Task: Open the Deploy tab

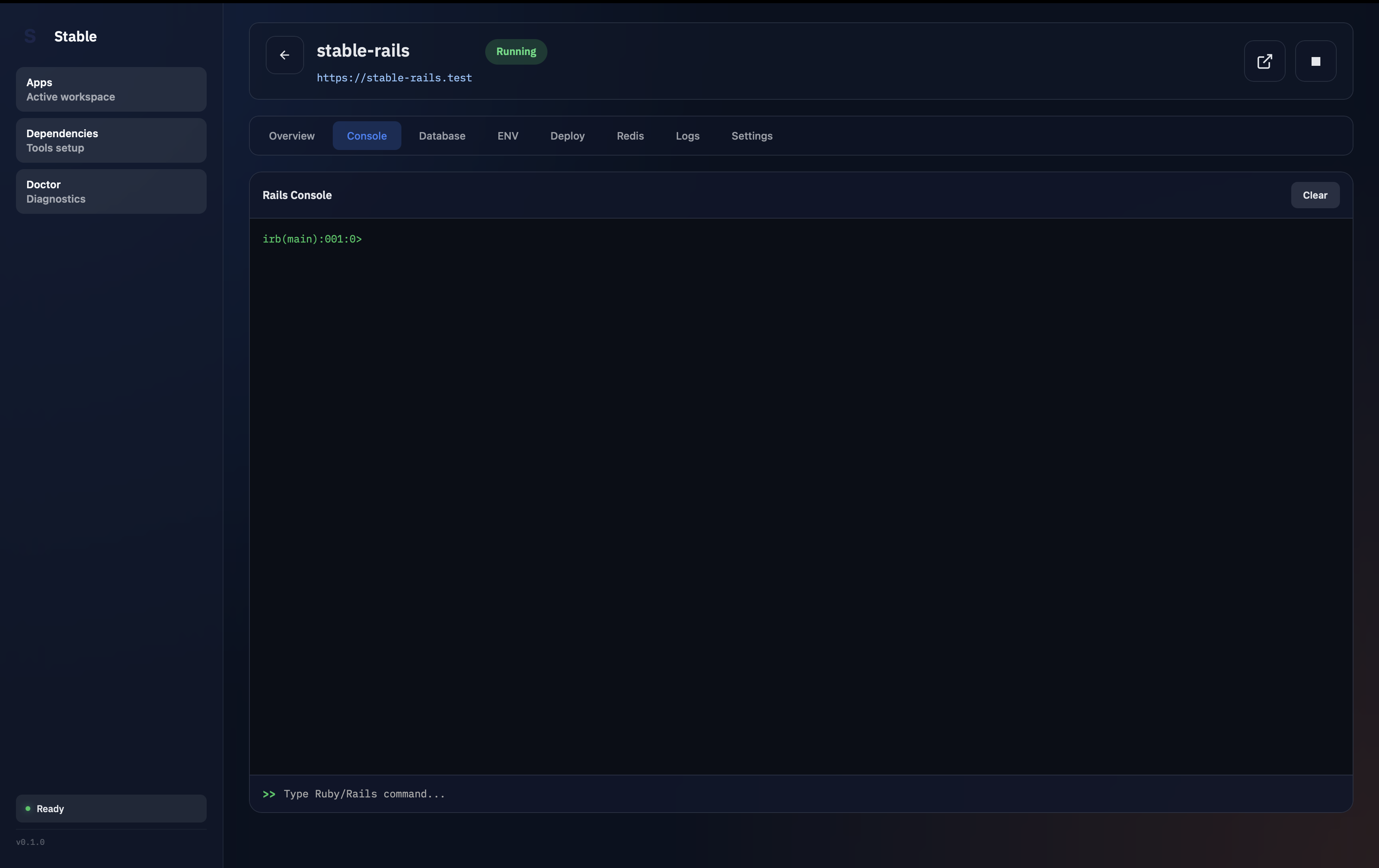Action: click(567, 136)
